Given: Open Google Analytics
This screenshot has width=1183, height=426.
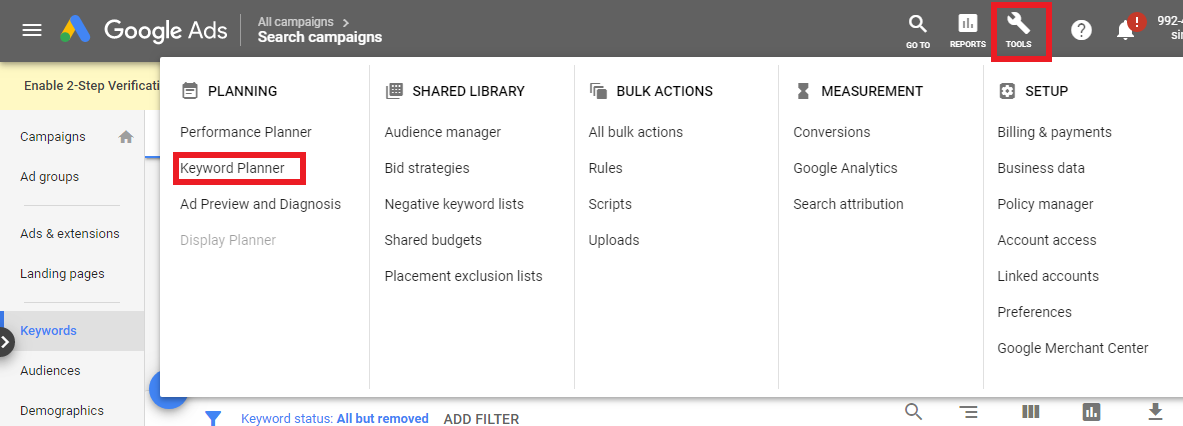Looking at the screenshot, I should (846, 168).
